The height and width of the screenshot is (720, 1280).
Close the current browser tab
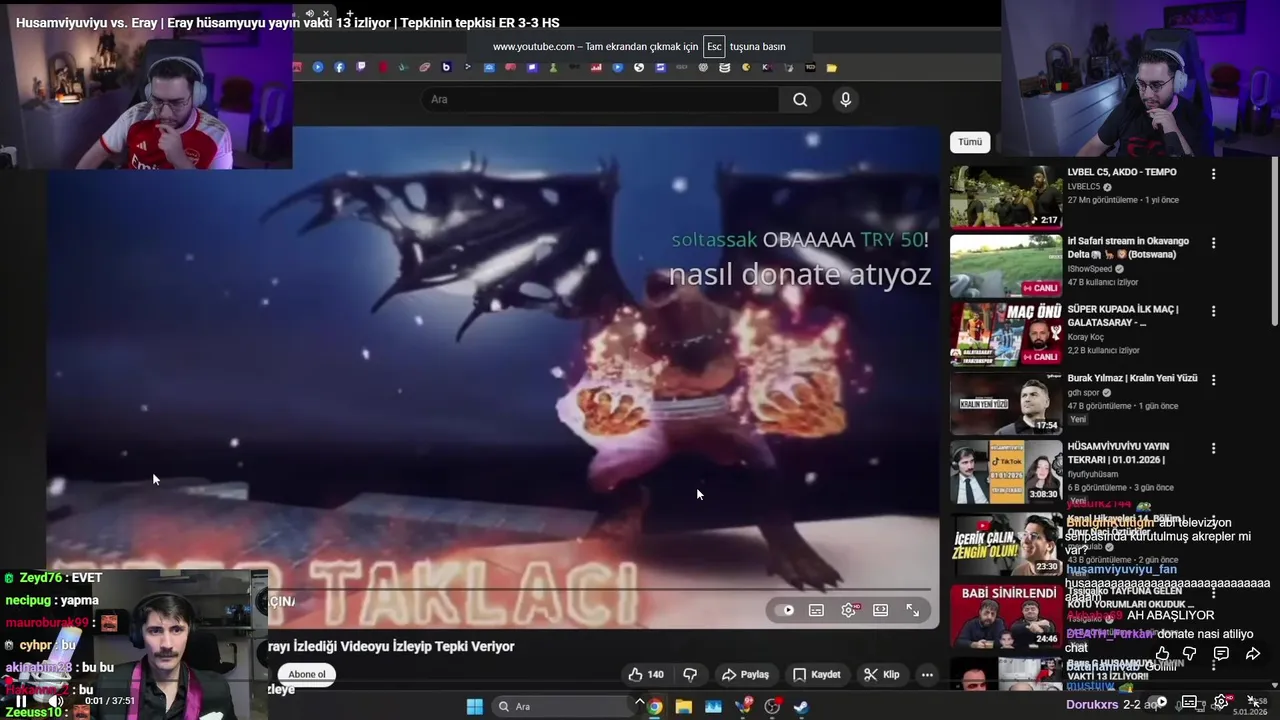tap(325, 13)
